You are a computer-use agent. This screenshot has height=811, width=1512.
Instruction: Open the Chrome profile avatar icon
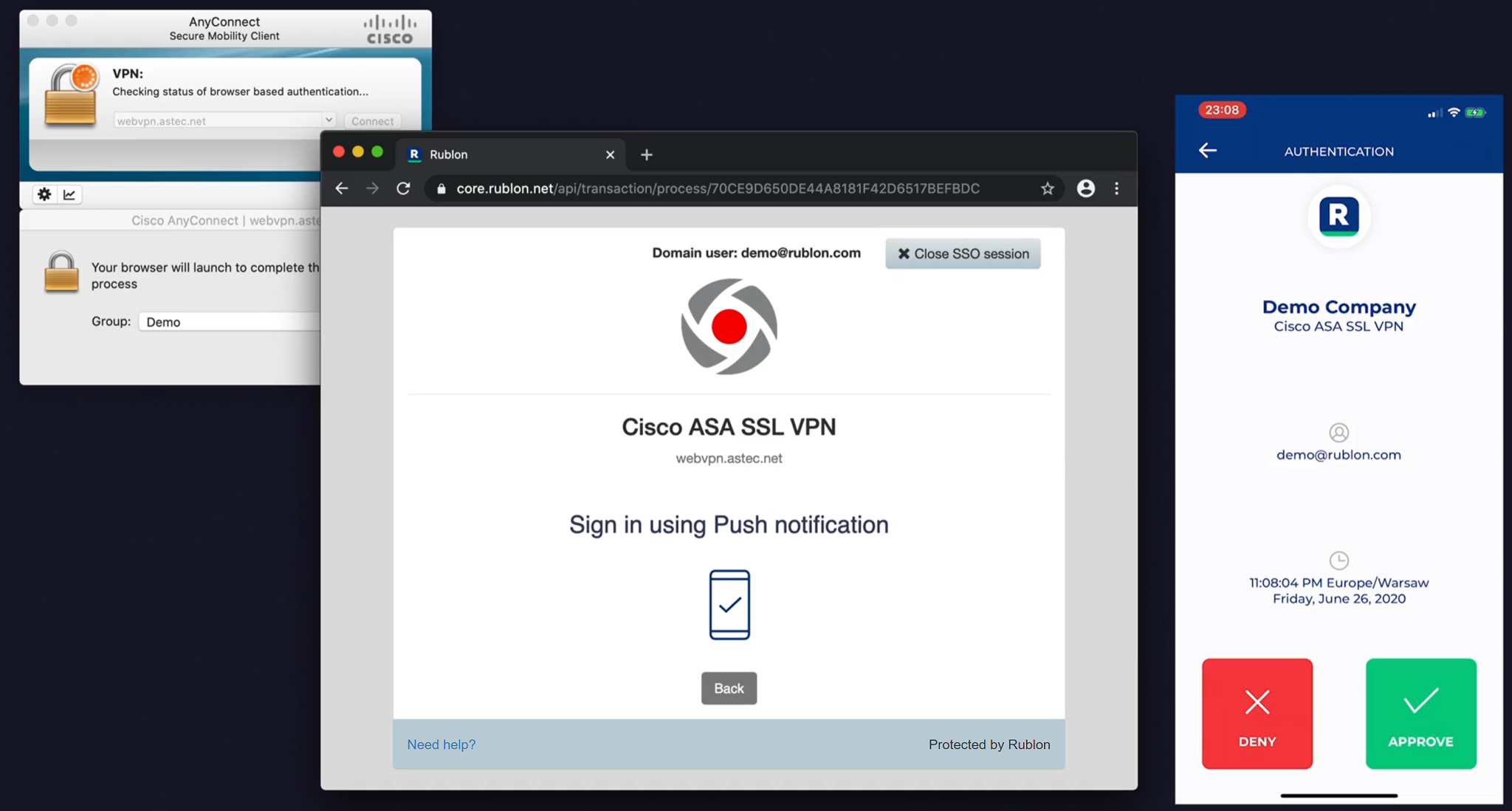coord(1085,188)
